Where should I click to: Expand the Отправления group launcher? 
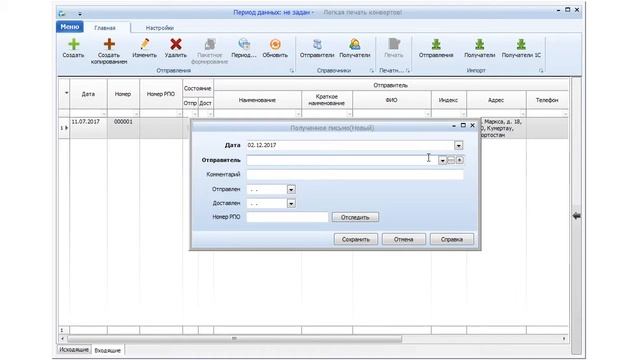(x=291, y=71)
